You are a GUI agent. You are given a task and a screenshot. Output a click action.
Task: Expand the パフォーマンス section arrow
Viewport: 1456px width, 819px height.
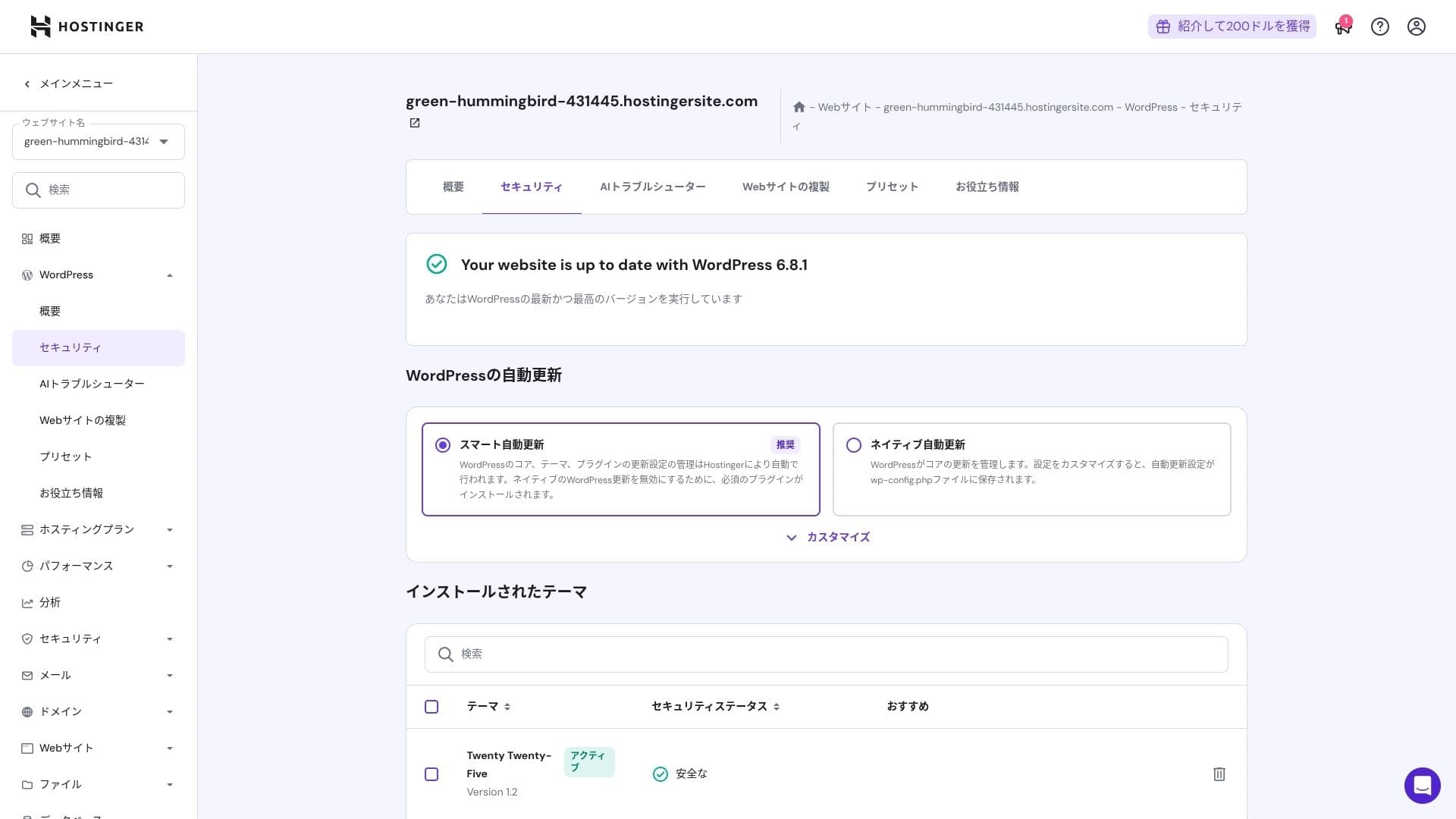pos(170,566)
